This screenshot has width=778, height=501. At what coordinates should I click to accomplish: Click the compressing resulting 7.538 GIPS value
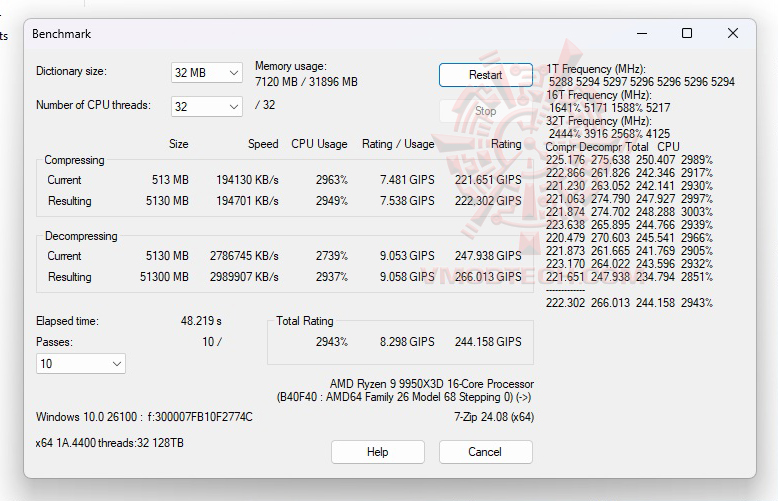(x=407, y=201)
